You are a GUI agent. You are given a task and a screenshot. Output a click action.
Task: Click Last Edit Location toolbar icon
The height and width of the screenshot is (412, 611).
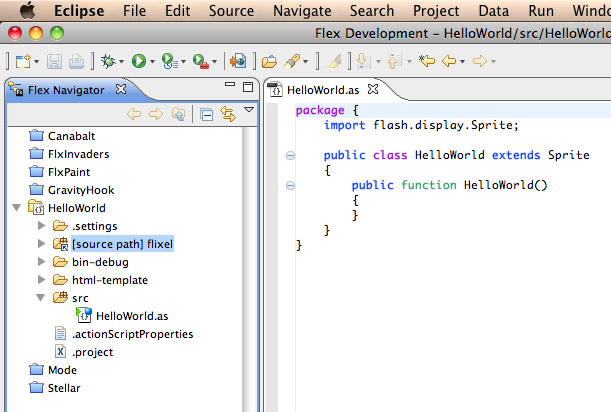[427, 62]
